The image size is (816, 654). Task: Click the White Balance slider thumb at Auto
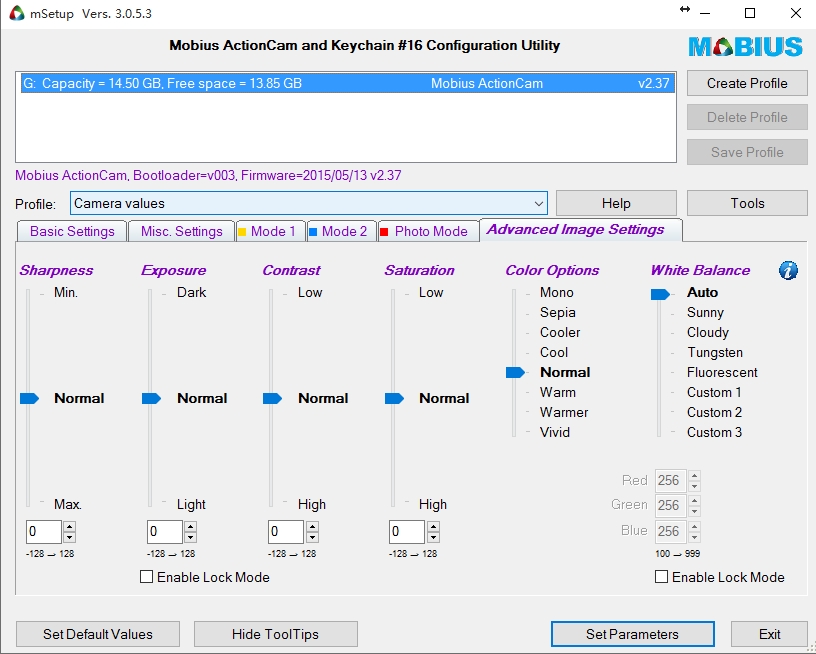click(x=660, y=294)
